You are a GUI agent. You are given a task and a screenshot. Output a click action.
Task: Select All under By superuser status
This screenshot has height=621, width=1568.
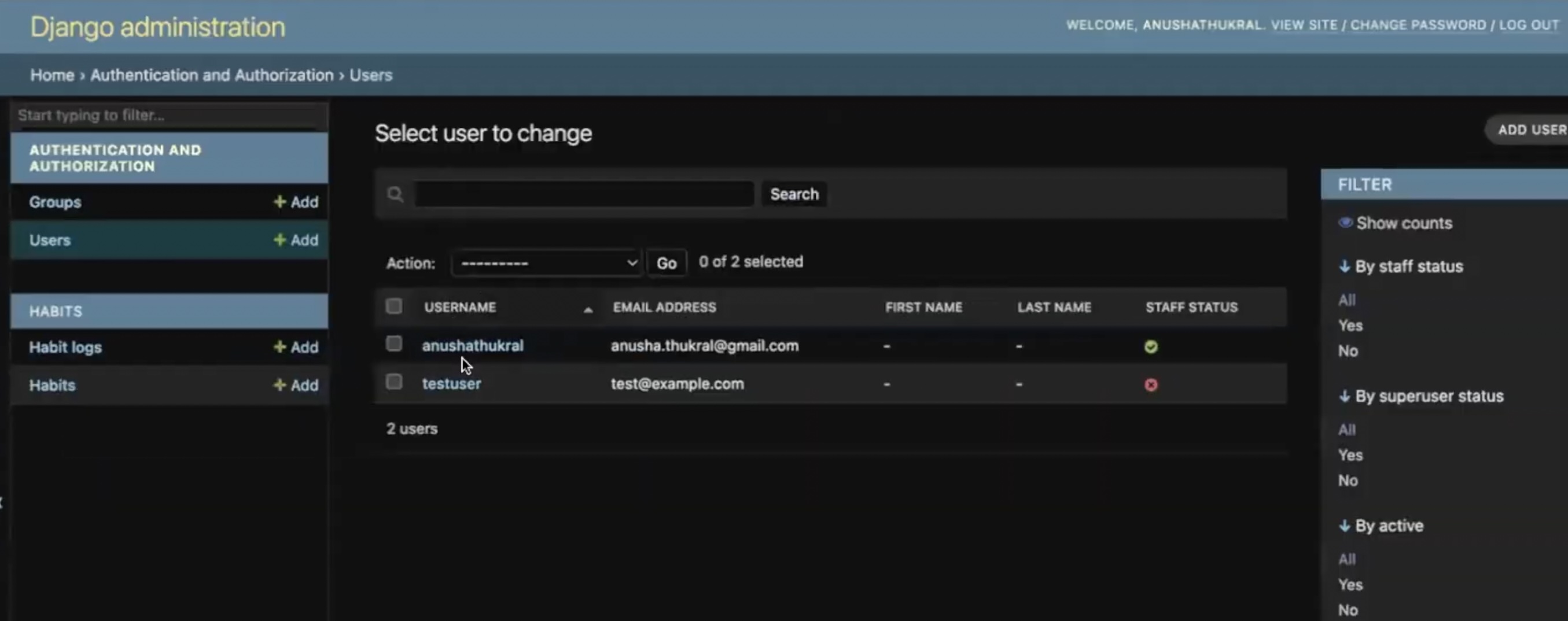pos(1346,430)
